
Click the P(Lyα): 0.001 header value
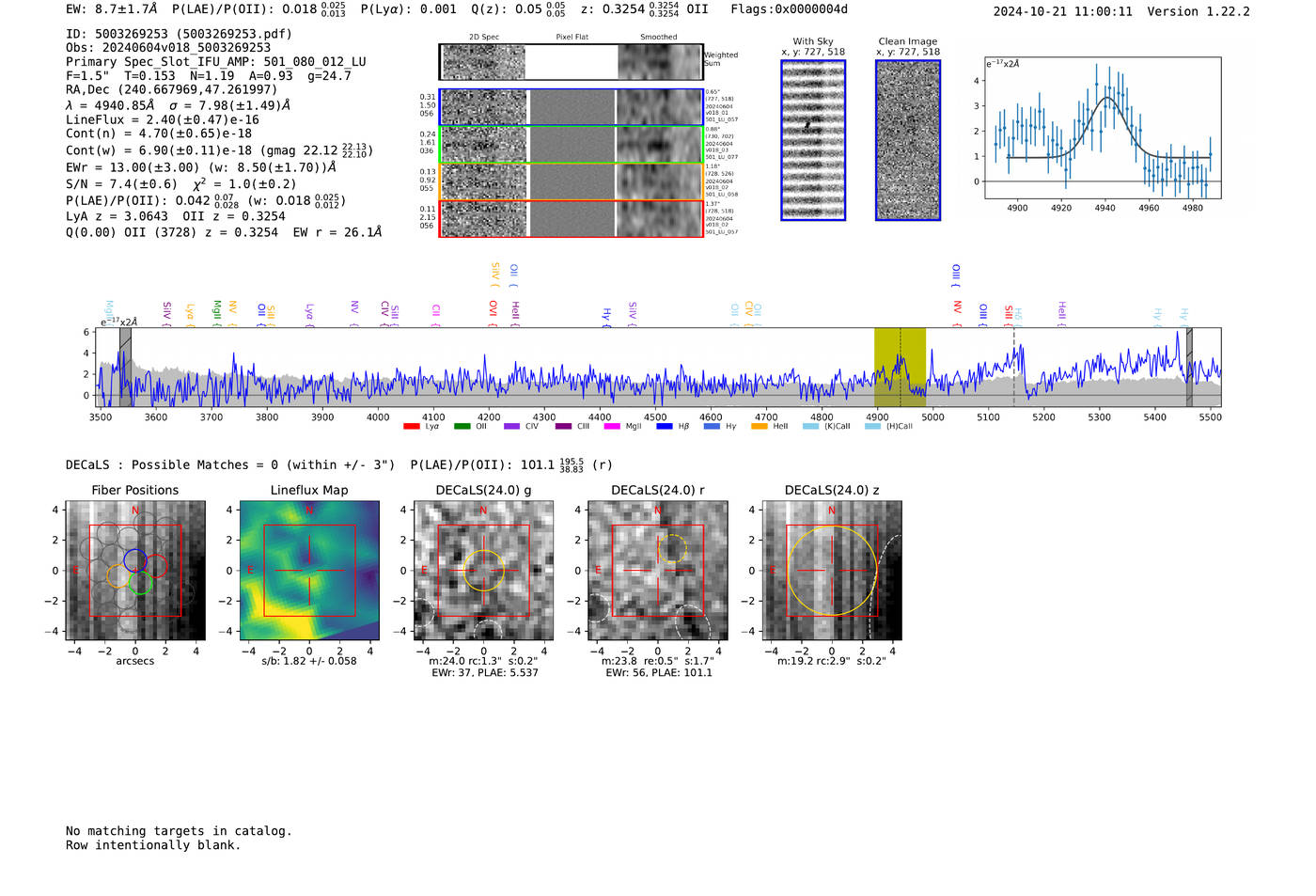pyautogui.click(x=408, y=9)
